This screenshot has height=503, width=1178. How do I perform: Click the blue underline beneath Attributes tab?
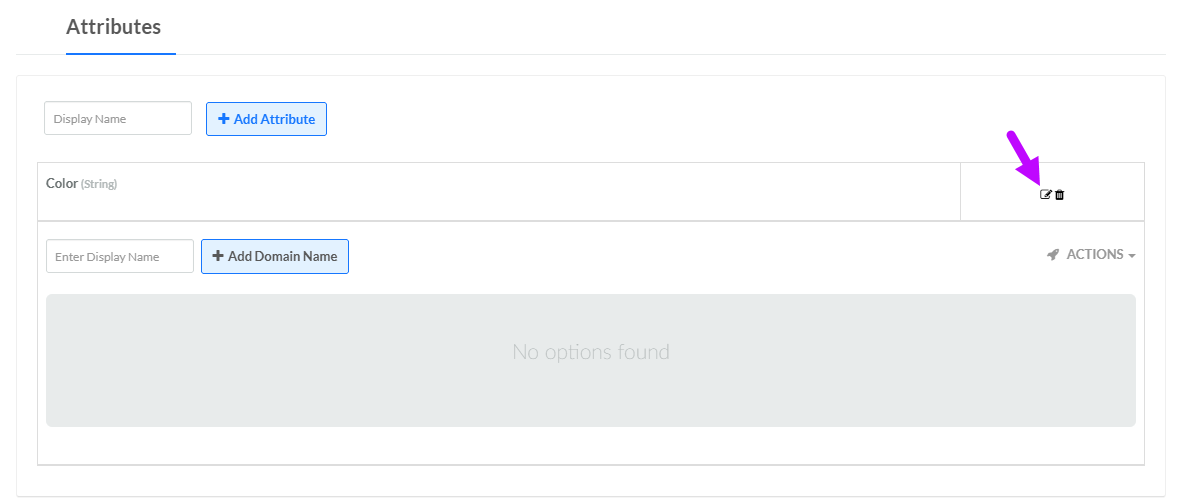click(x=120, y=53)
